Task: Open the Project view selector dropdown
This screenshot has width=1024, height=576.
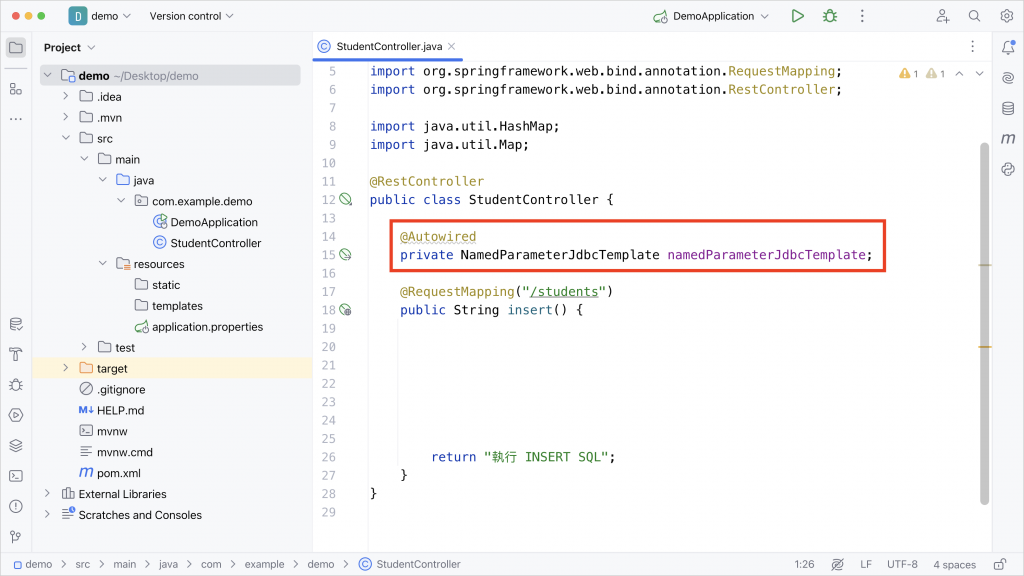Action: 69,48
